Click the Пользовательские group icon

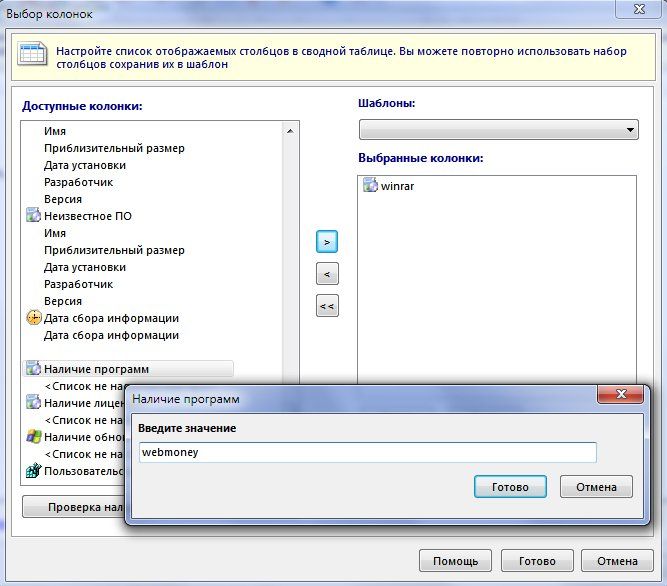point(32,471)
